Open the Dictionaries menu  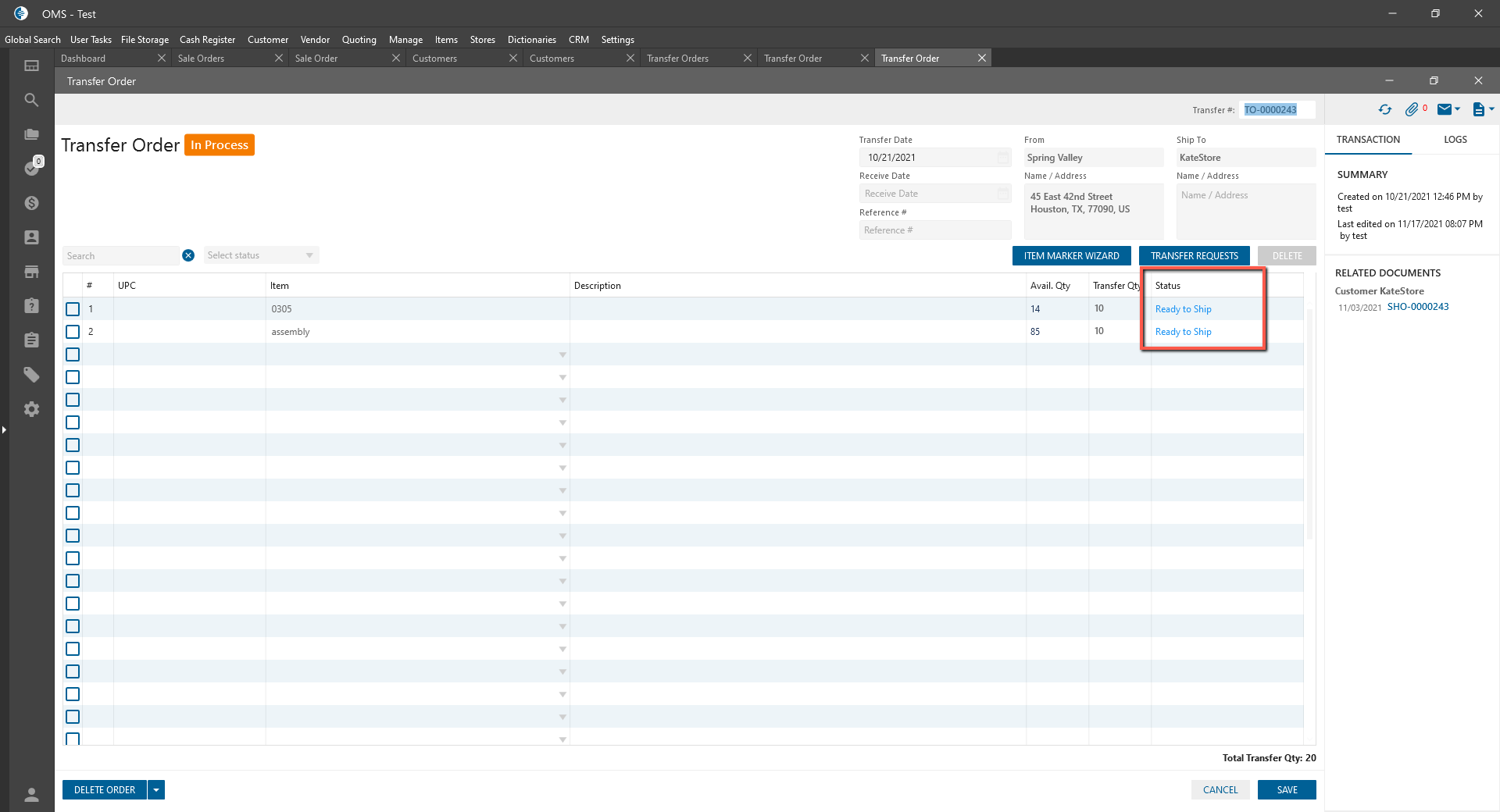point(531,40)
